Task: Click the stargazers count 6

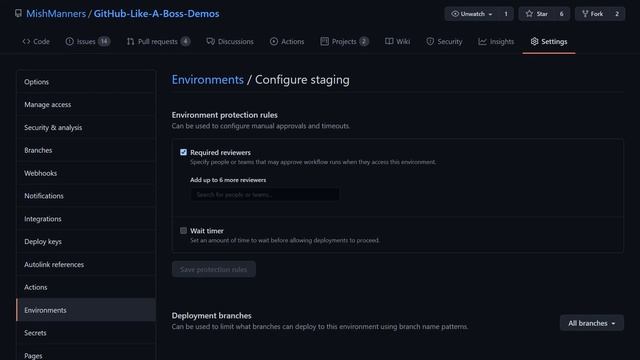Action: coord(561,14)
